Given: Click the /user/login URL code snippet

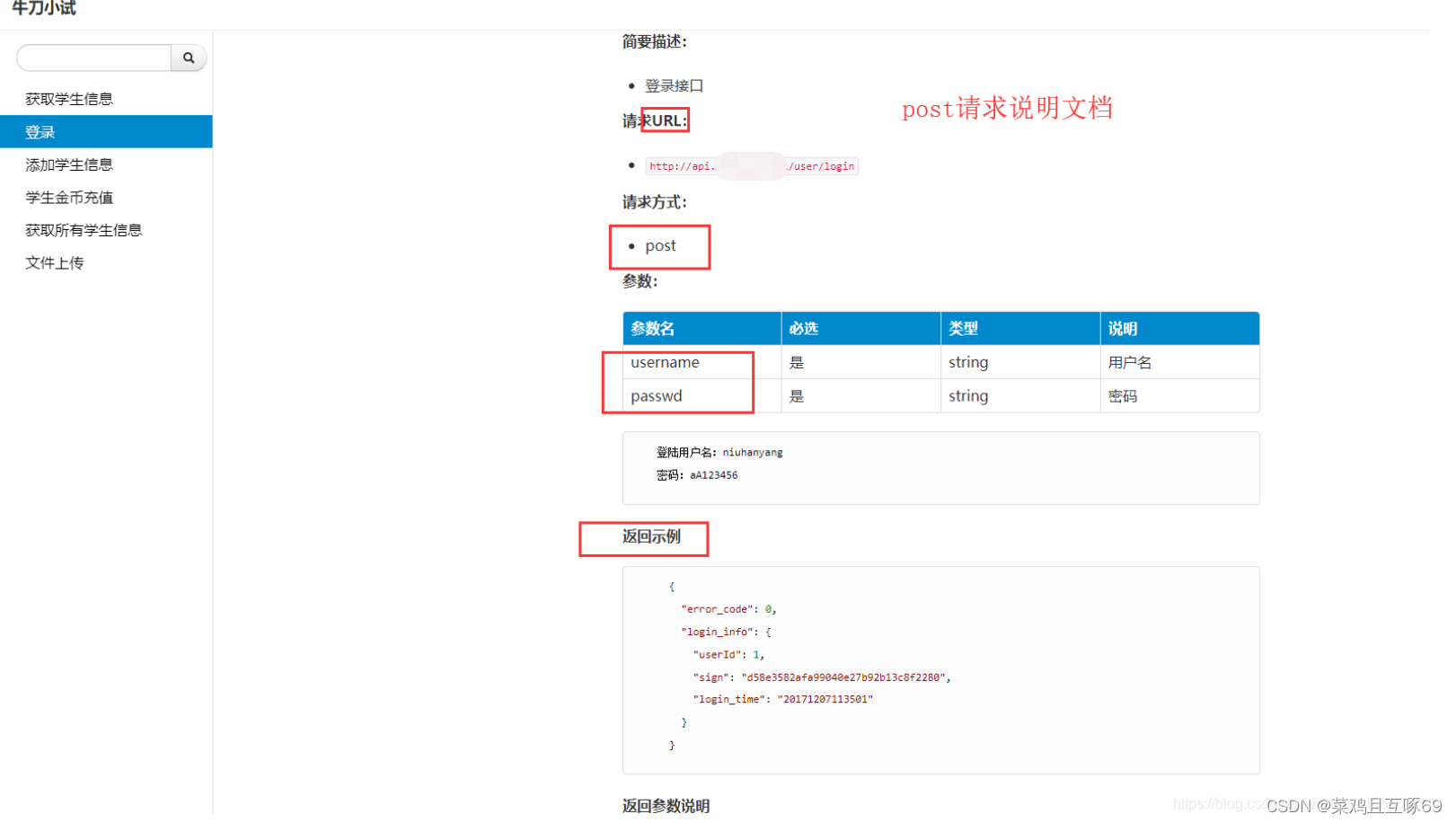Looking at the screenshot, I should pyautogui.click(x=752, y=165).
